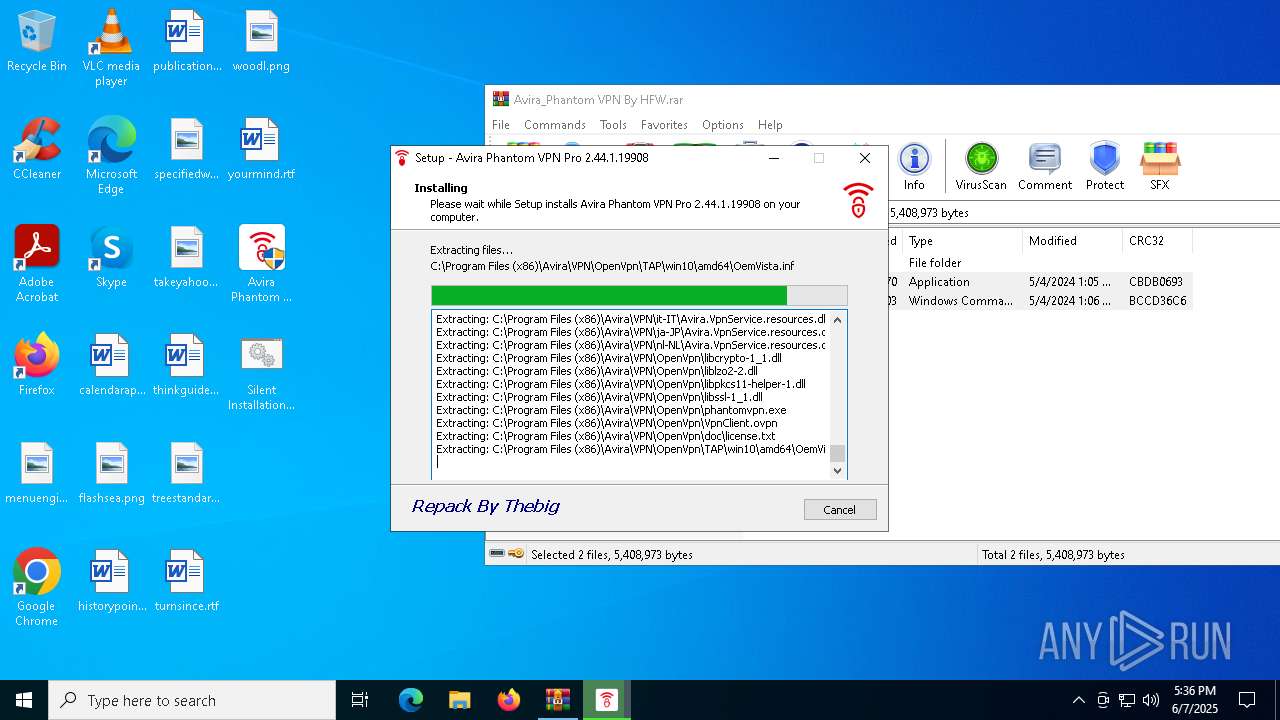Open WinRAR Favorites menu
1280x720 pixels.
click(x=664, y=125)
